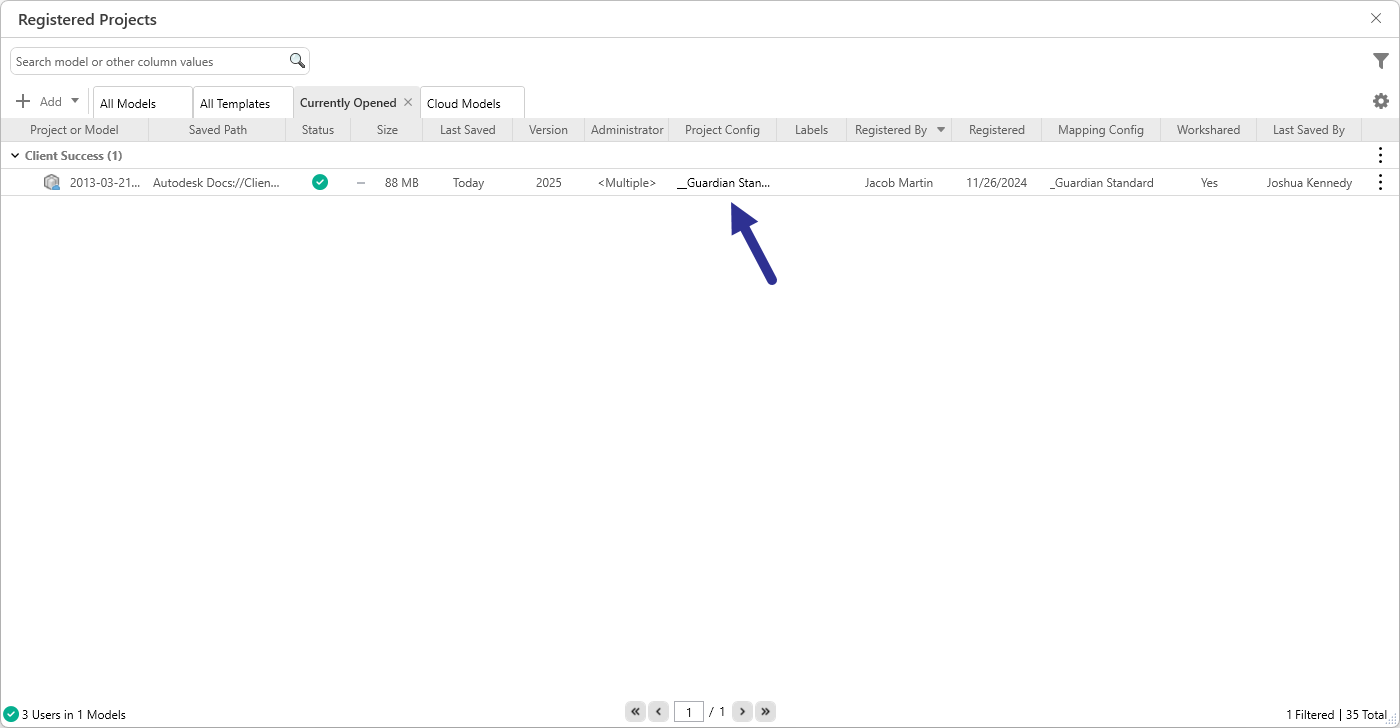1400x728 pixels.
Task: Click the green status checkmark icon
Action: (x=320, y=182)
